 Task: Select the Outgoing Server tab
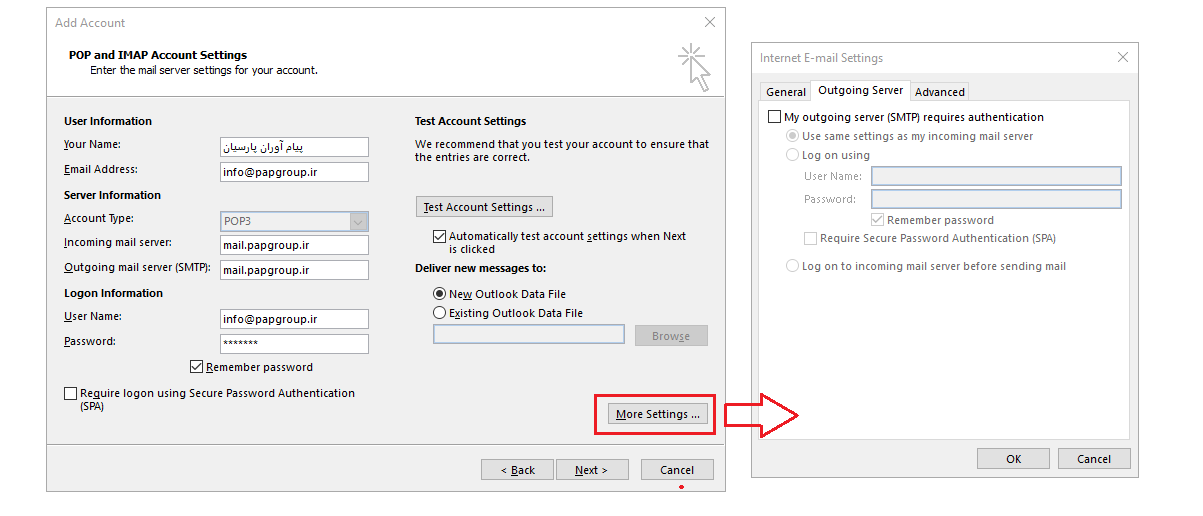[860, 90]
